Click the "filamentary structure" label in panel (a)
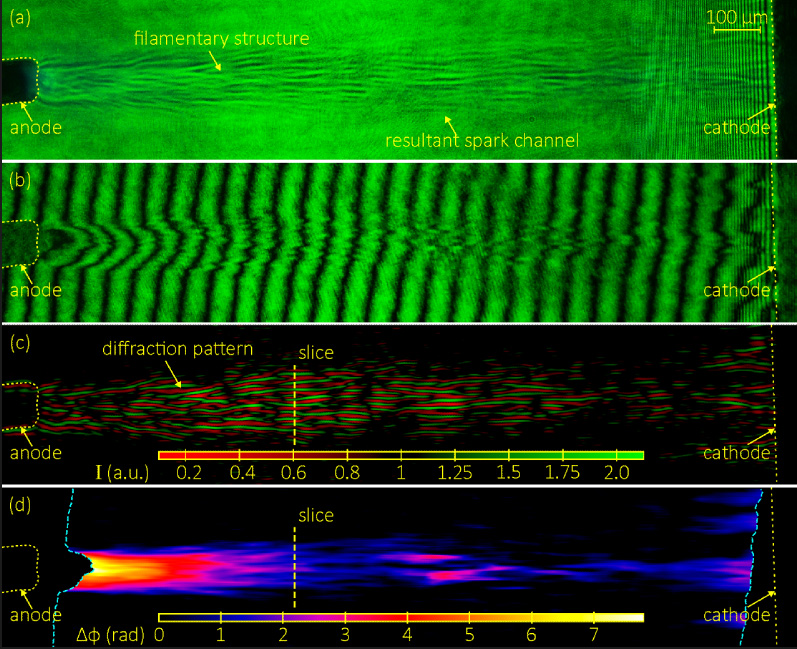The image size is (797, 649). pos(222,39)
